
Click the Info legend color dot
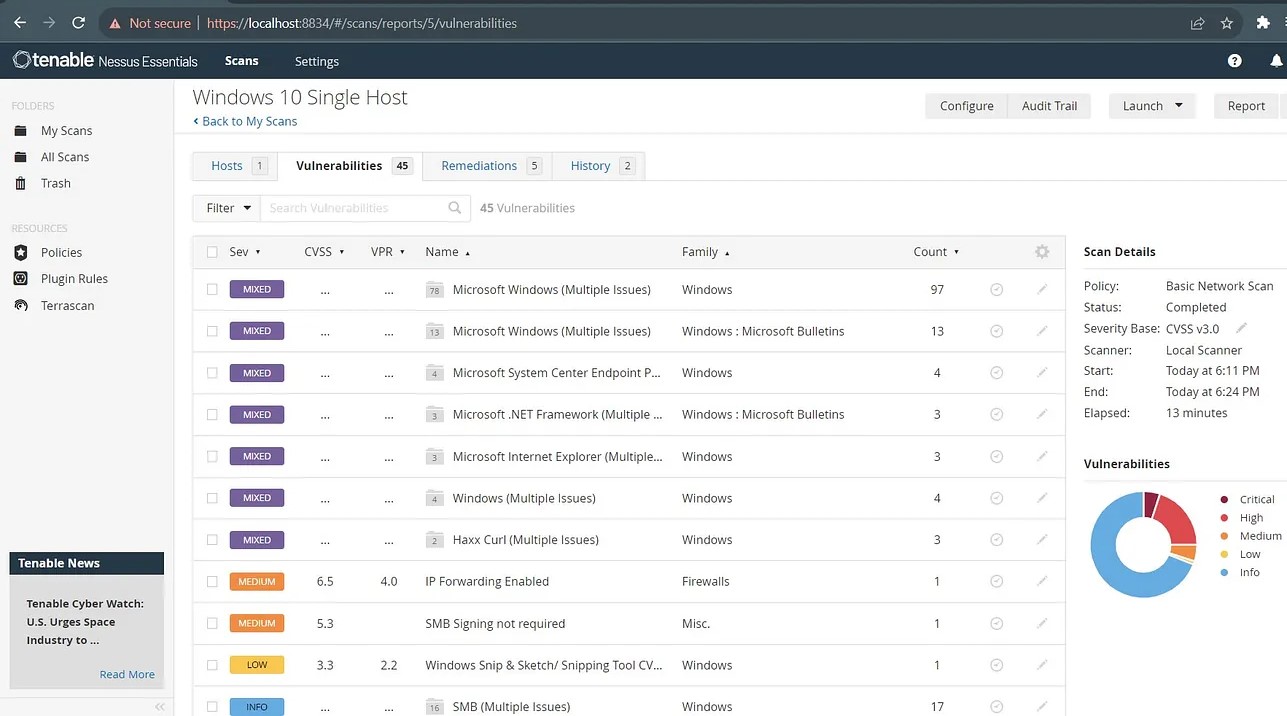pyautogui.click(x=1224, y=572)
